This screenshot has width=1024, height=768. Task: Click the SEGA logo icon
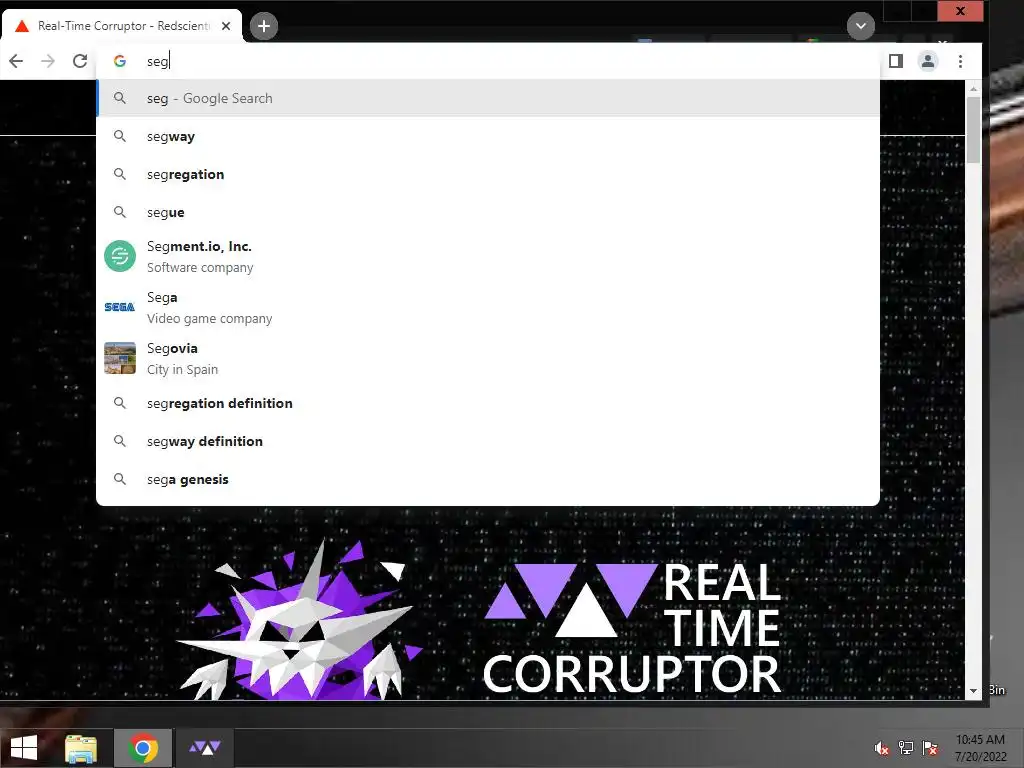120,307
